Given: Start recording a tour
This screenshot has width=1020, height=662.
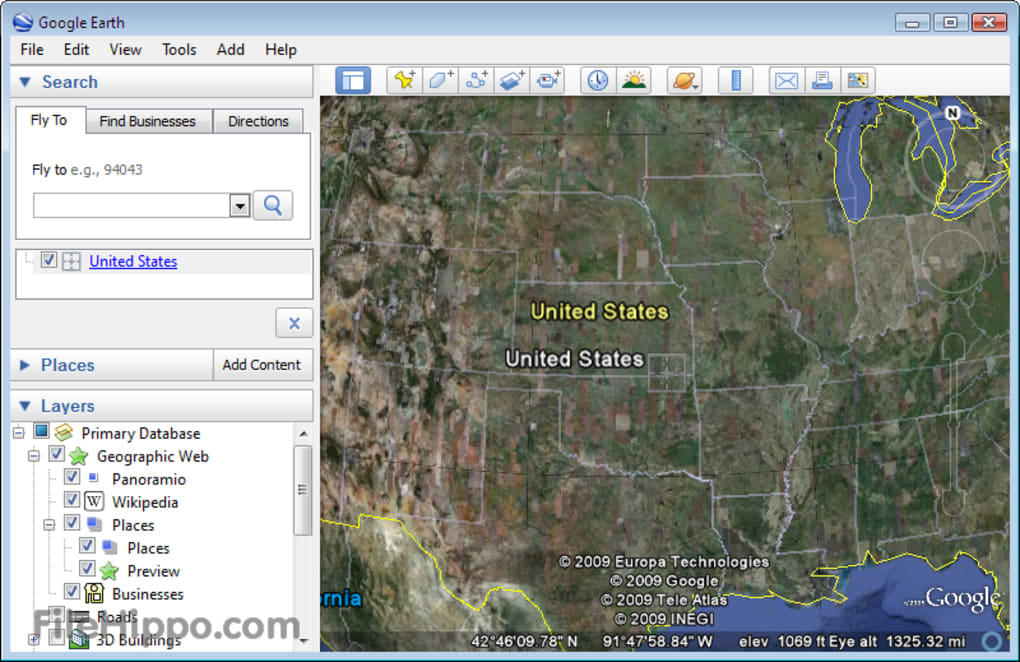Looking at the screenshot, I should coord(548,81).
